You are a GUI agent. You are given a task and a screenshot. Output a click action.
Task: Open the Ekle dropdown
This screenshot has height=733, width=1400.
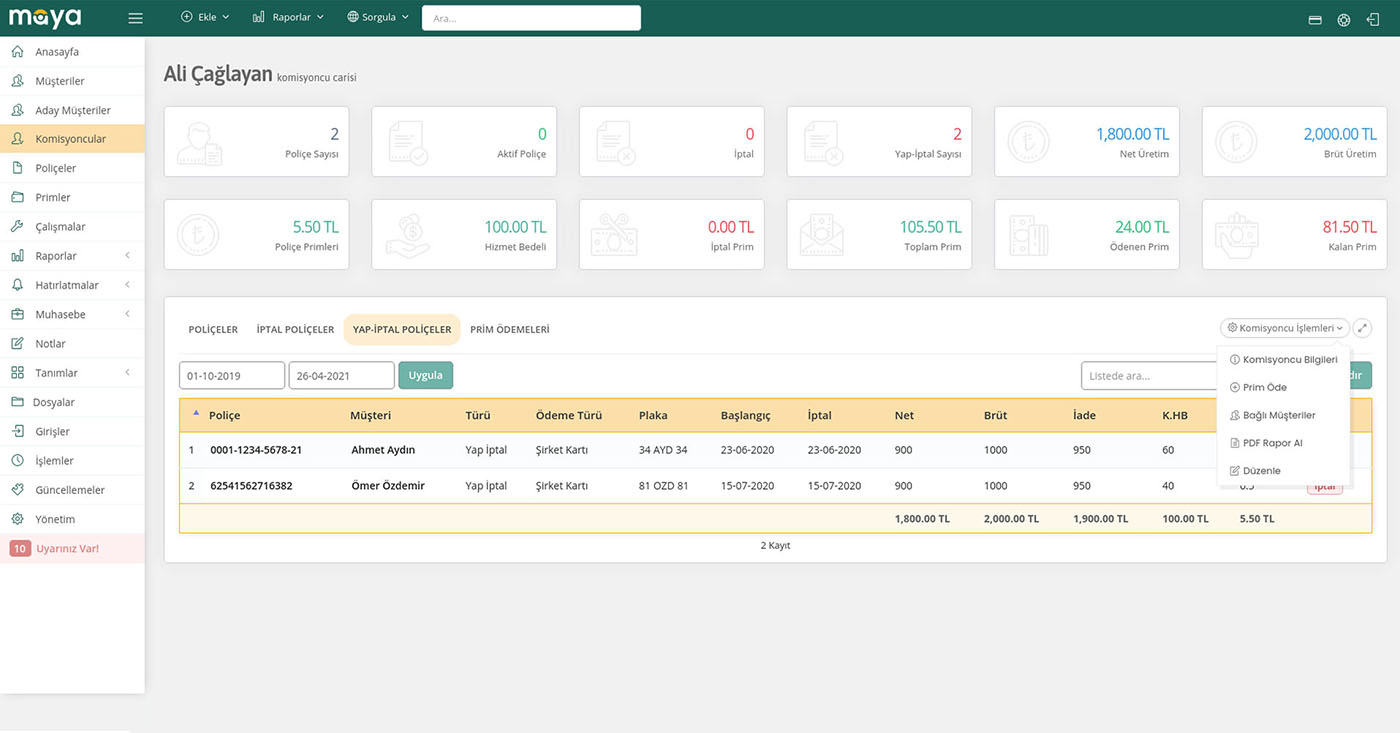(x=205, y=17)
